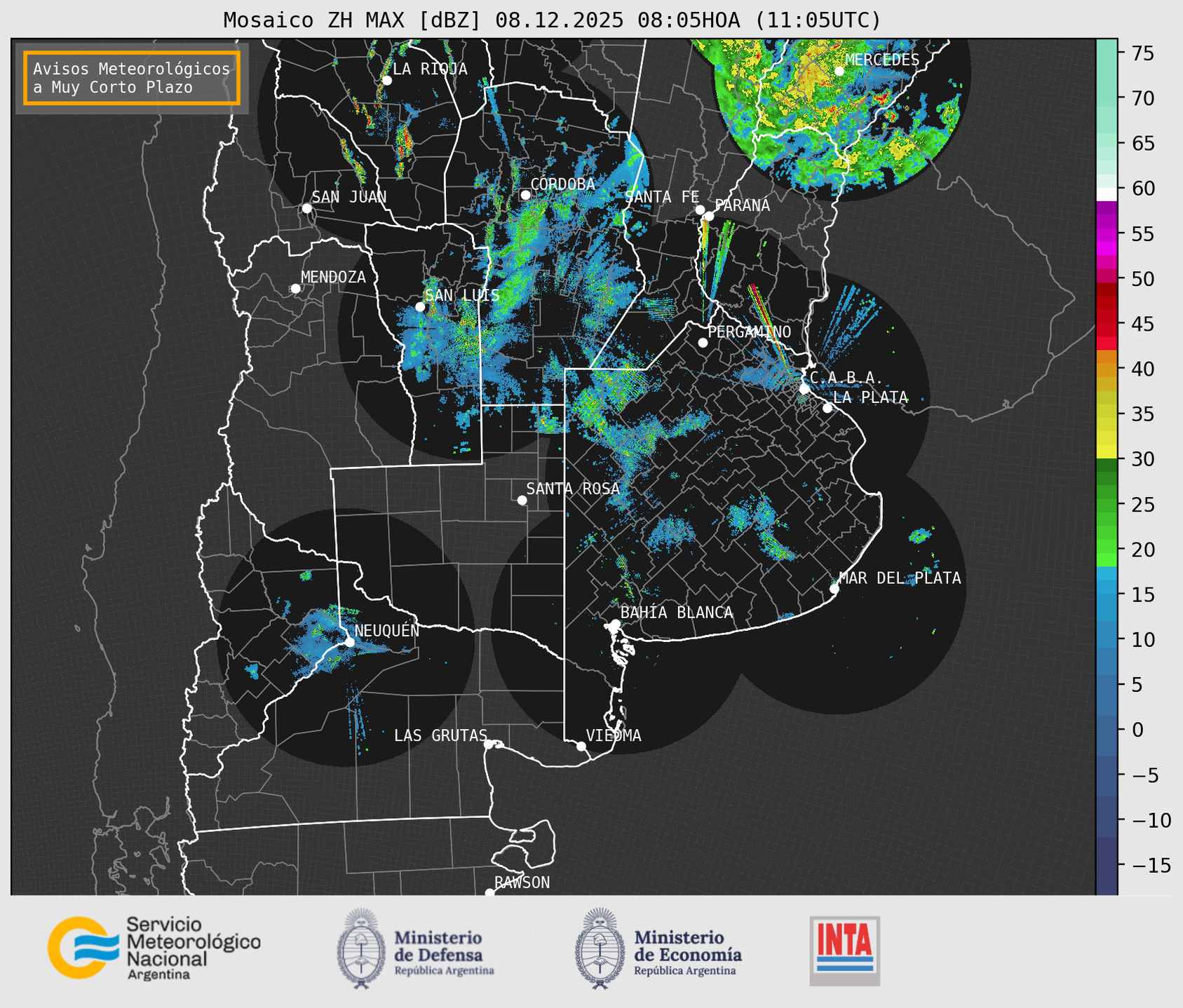
Task: Click the Servicio Meteorológico Nacional logo
Action: click(154, 948)
